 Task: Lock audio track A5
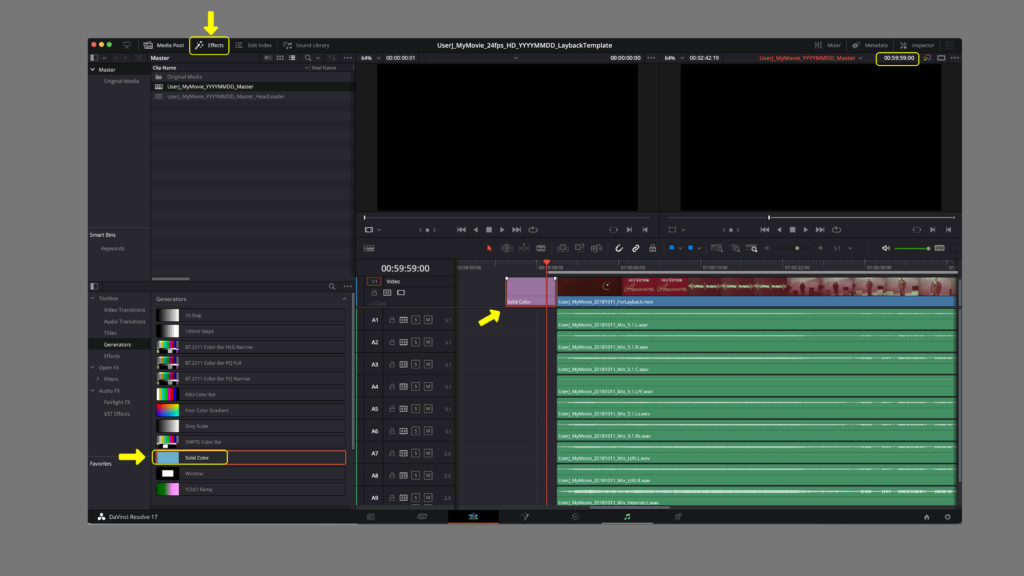point(392,409)
